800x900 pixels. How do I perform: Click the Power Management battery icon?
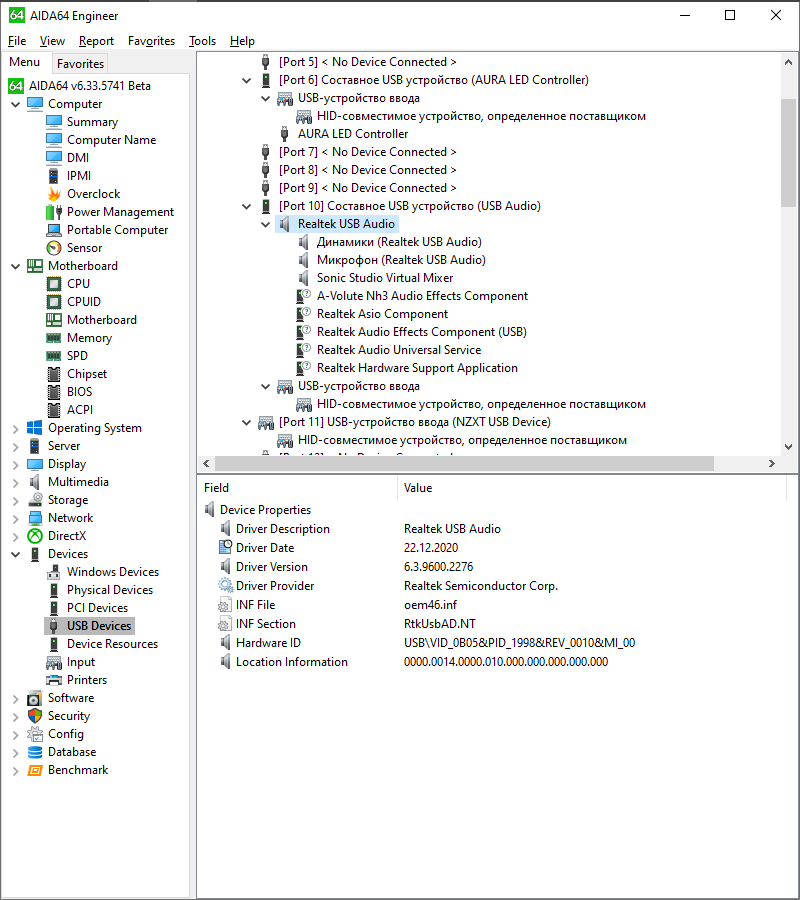54,212
